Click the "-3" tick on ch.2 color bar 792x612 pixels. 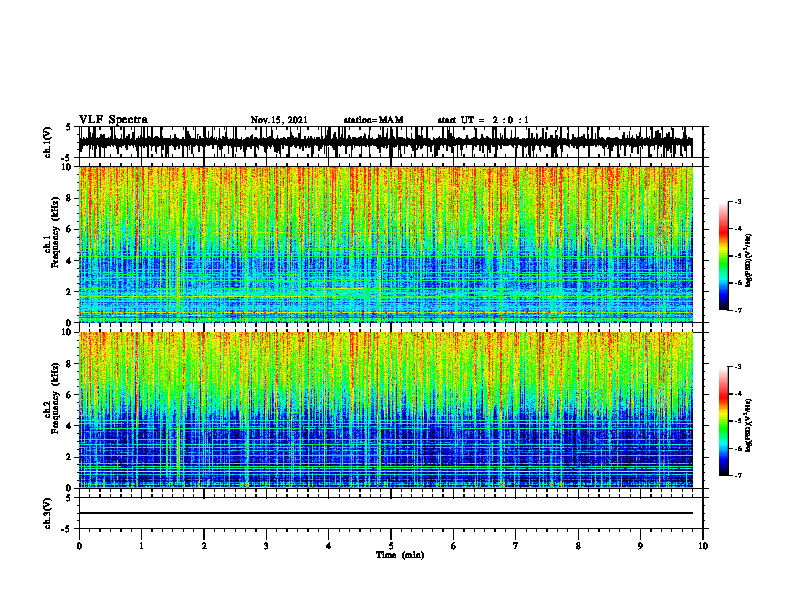[x=738, y=367]
